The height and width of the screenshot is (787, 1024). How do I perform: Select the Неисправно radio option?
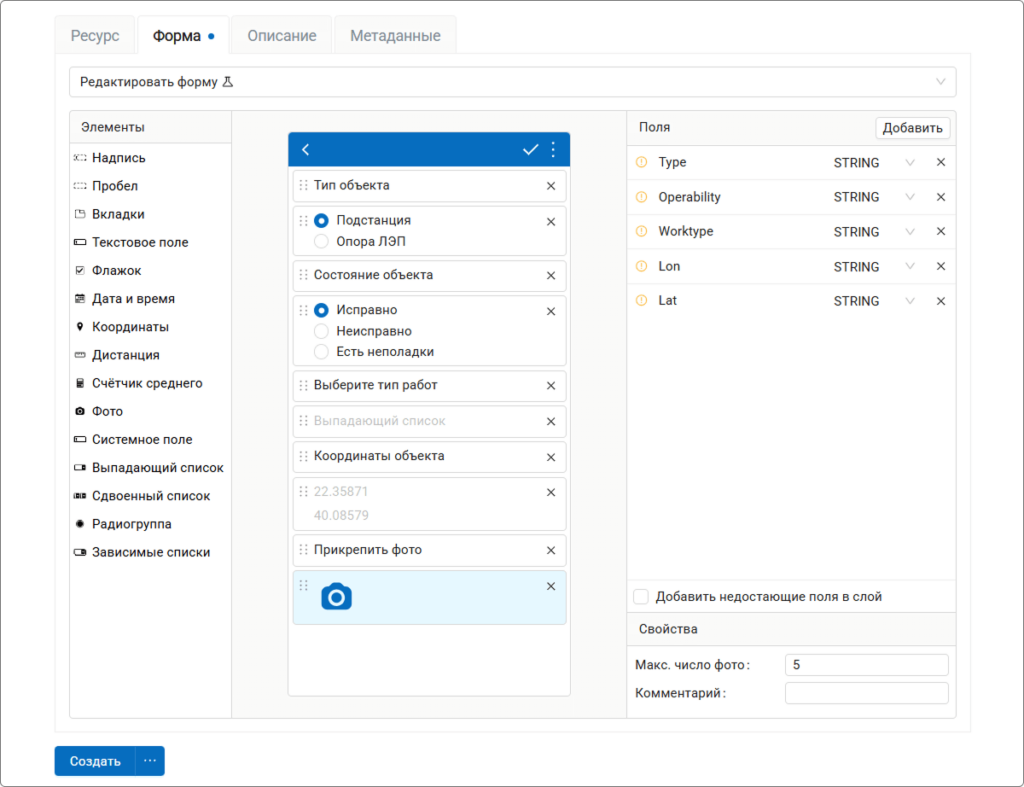click(321, 331)
